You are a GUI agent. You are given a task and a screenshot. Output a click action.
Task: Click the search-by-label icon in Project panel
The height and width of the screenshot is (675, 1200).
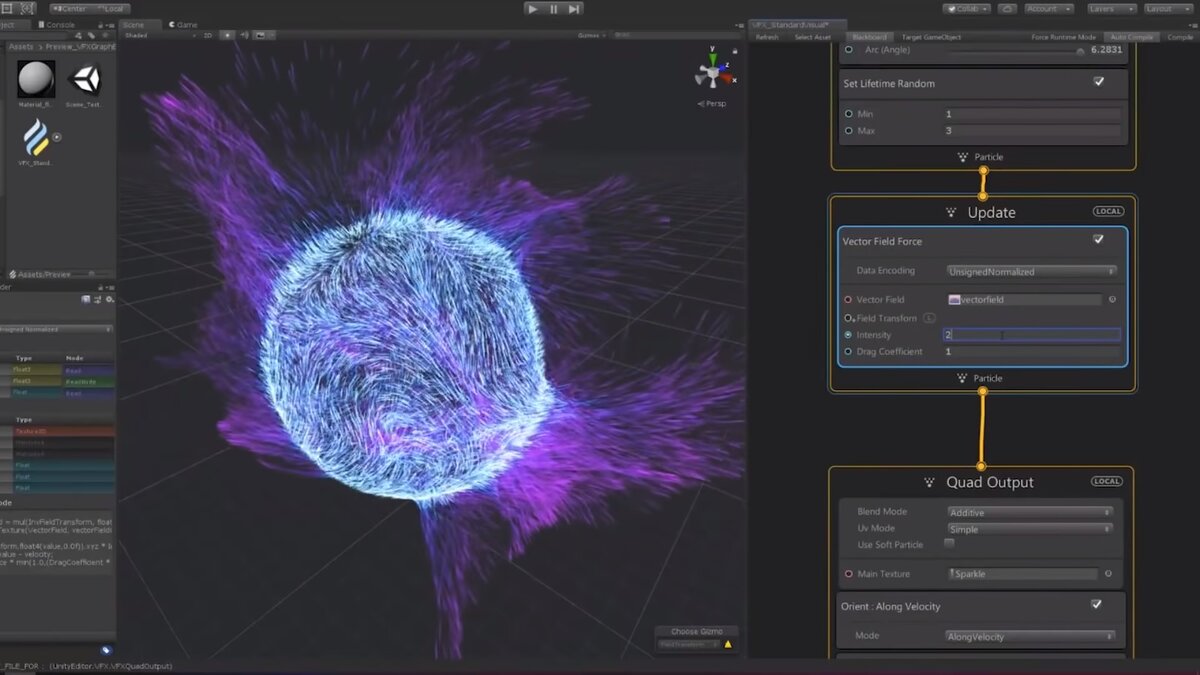[x=92, y=36]
